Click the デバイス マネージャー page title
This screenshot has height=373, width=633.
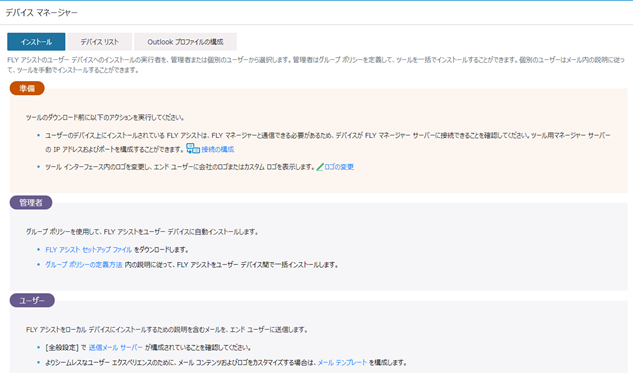(41, 13)
